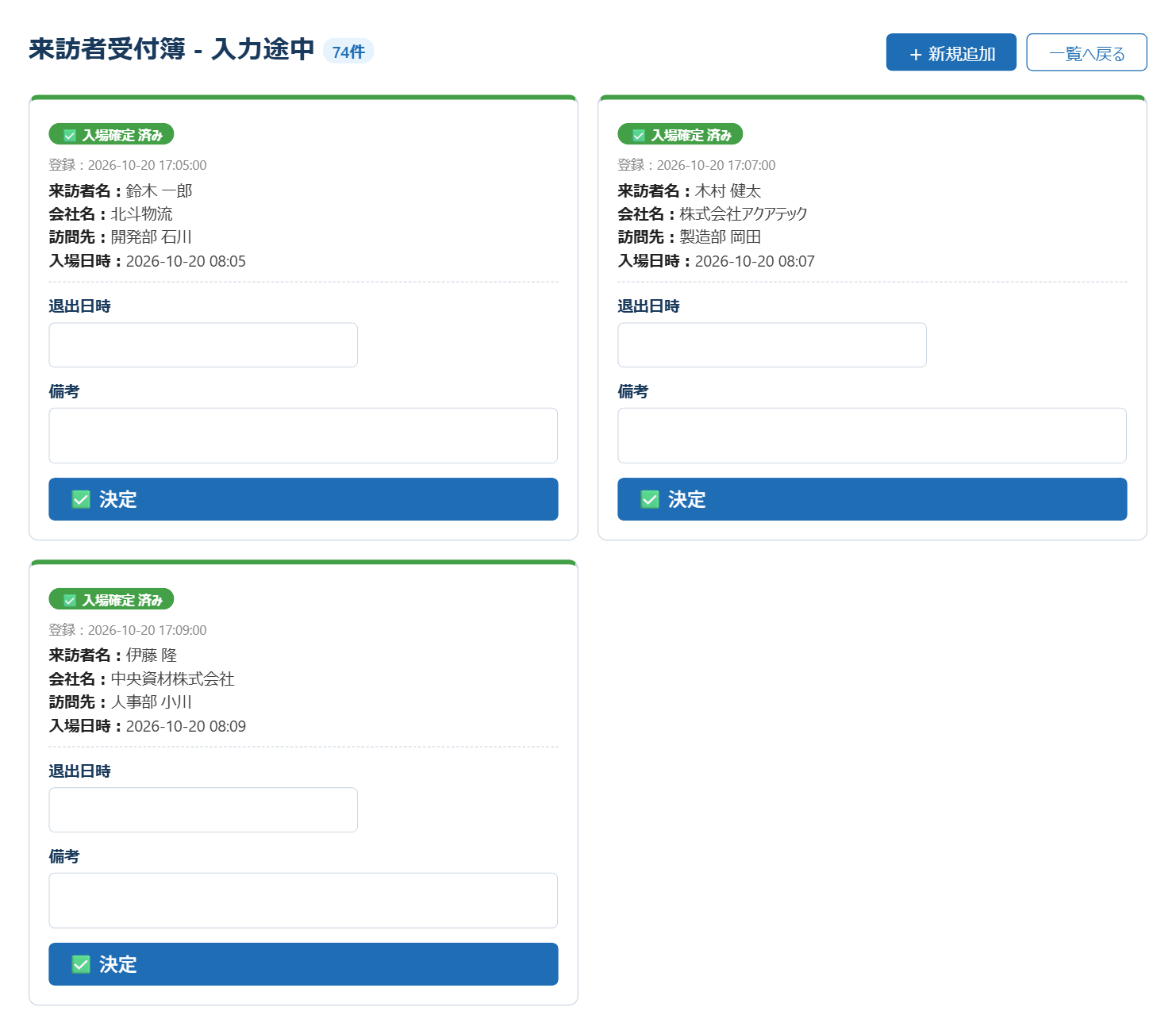The image size is (1176, 1034).
Task: Click entry time 2026-10-20 08:05
Action: [x=186, y=261]
